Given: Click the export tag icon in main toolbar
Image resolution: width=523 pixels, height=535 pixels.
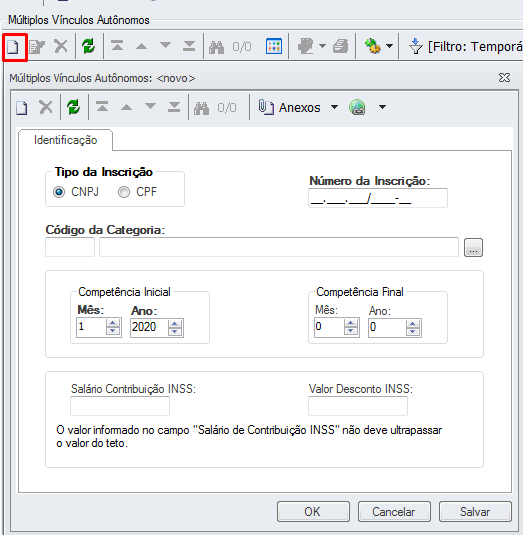Looking at the screenshot, I should point(306,46).
